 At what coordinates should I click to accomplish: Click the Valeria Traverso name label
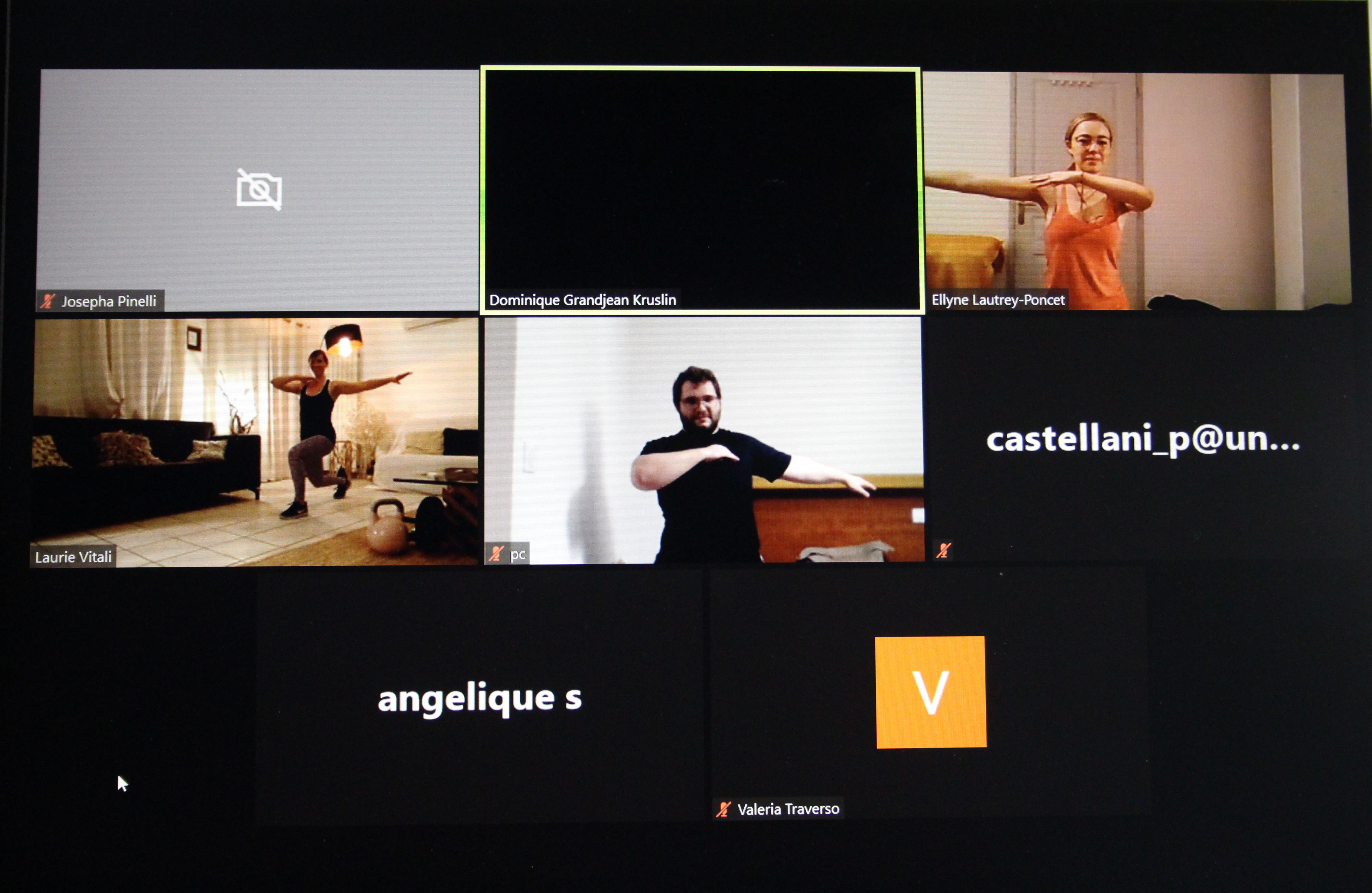[788, 809]
